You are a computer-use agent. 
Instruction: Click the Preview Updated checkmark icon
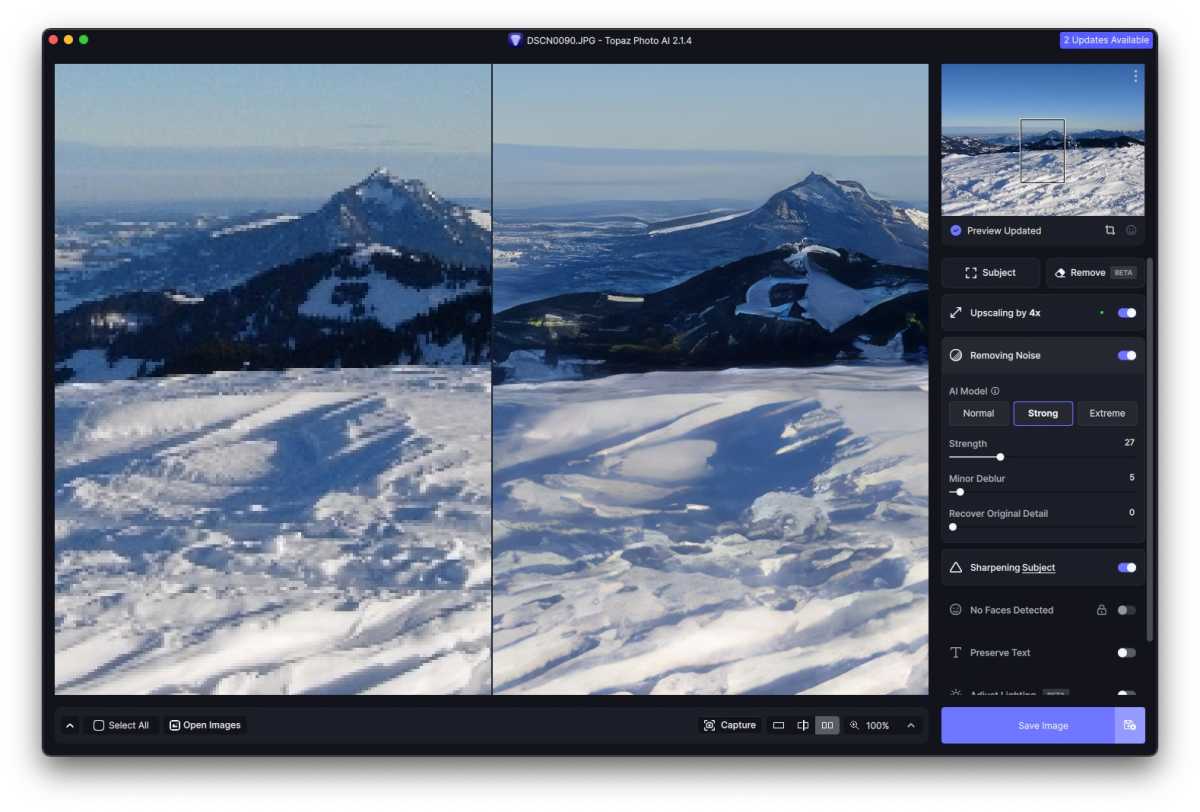point(955,230)
